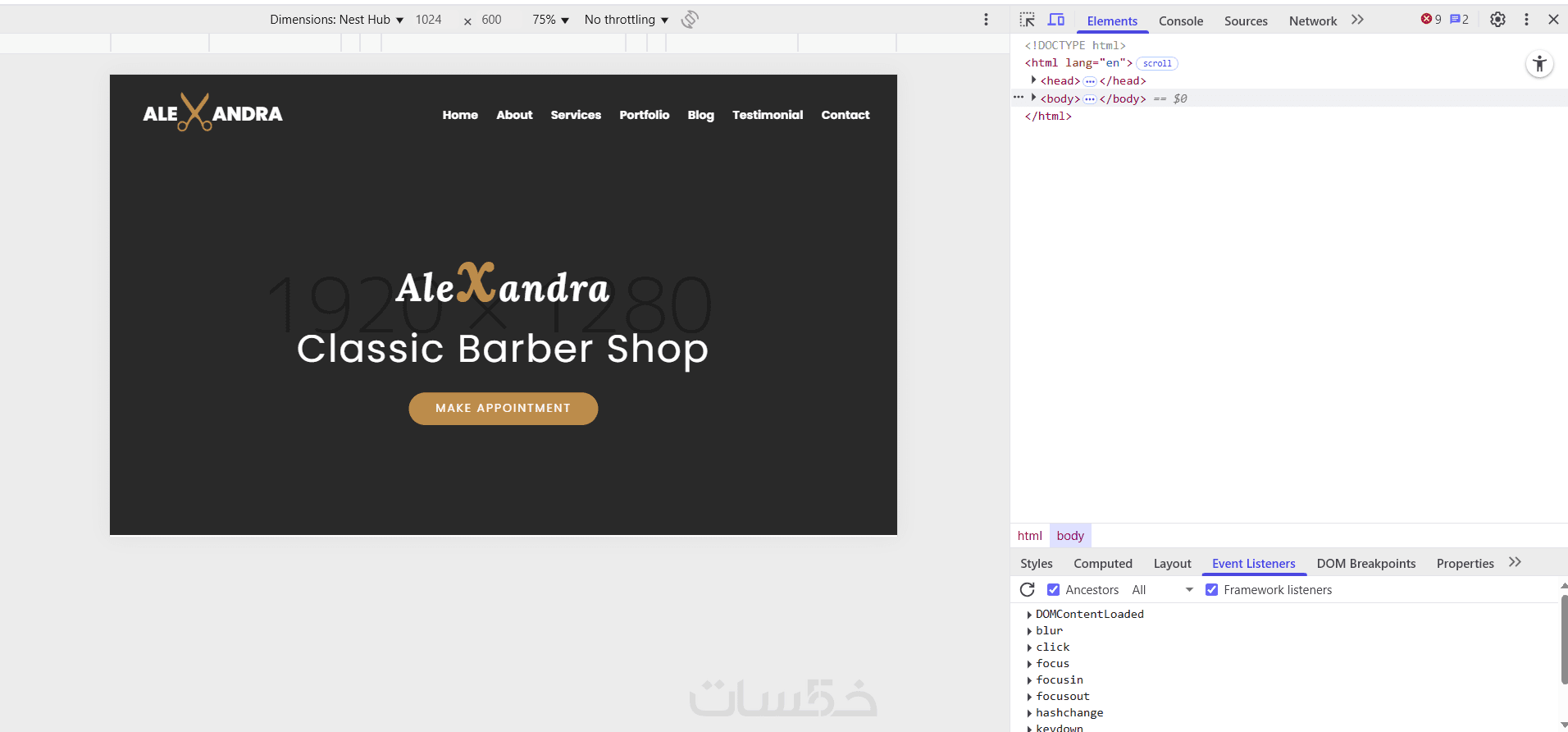Expand the DOMContentLoaded listener
The width and height of the screenshot is (1568, 732).
[1029, 615]
